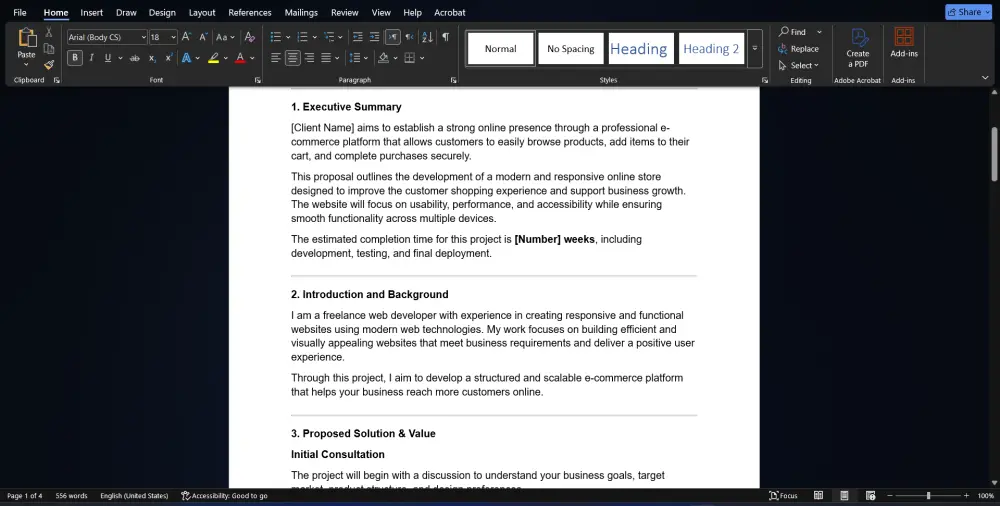
Task: Click the Copy icon in Clipboard
Action: [x=48, y=48]
